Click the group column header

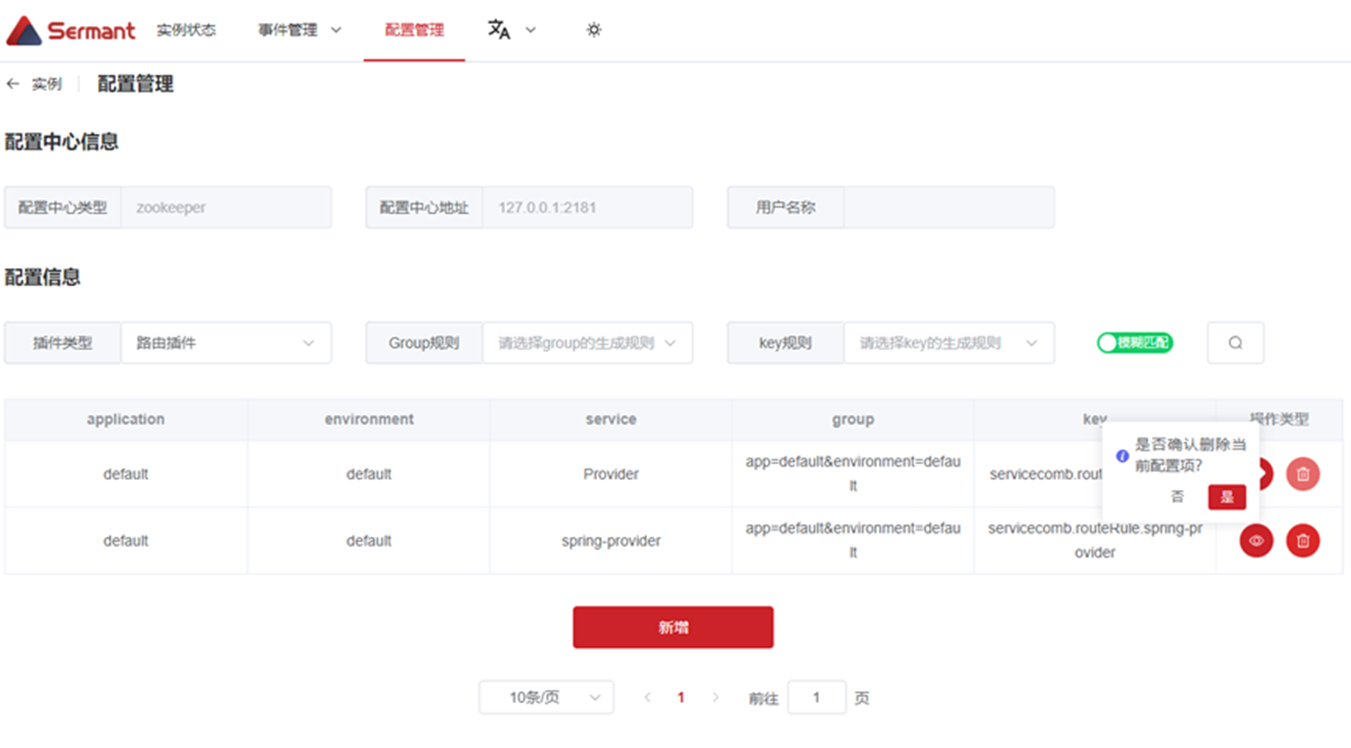(853, 420)
